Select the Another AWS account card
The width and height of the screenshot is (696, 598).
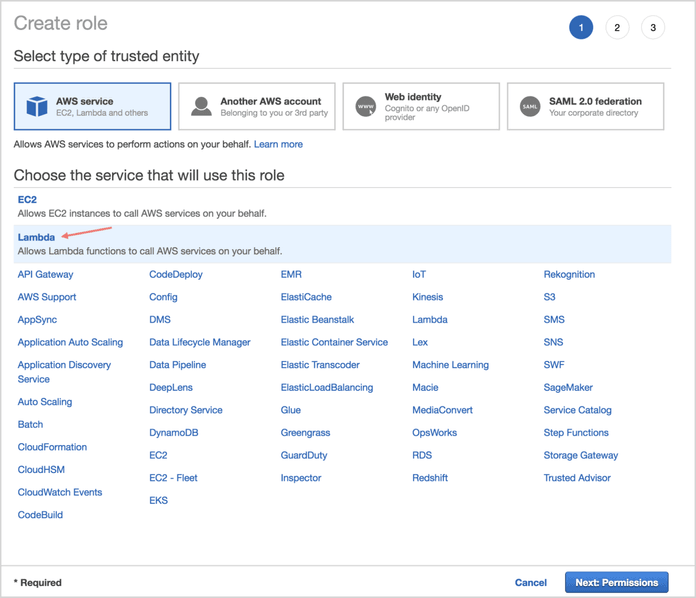pos(257,106)
